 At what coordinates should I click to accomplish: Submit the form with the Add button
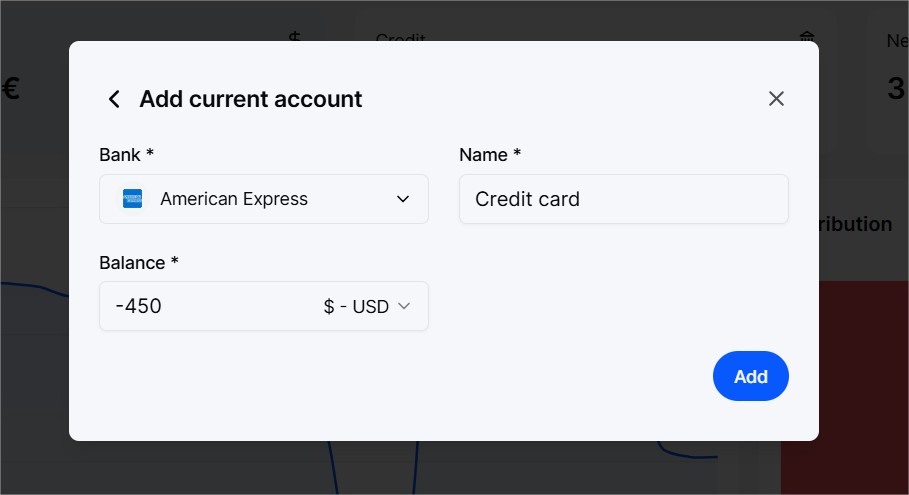click(x=750, y=376)
